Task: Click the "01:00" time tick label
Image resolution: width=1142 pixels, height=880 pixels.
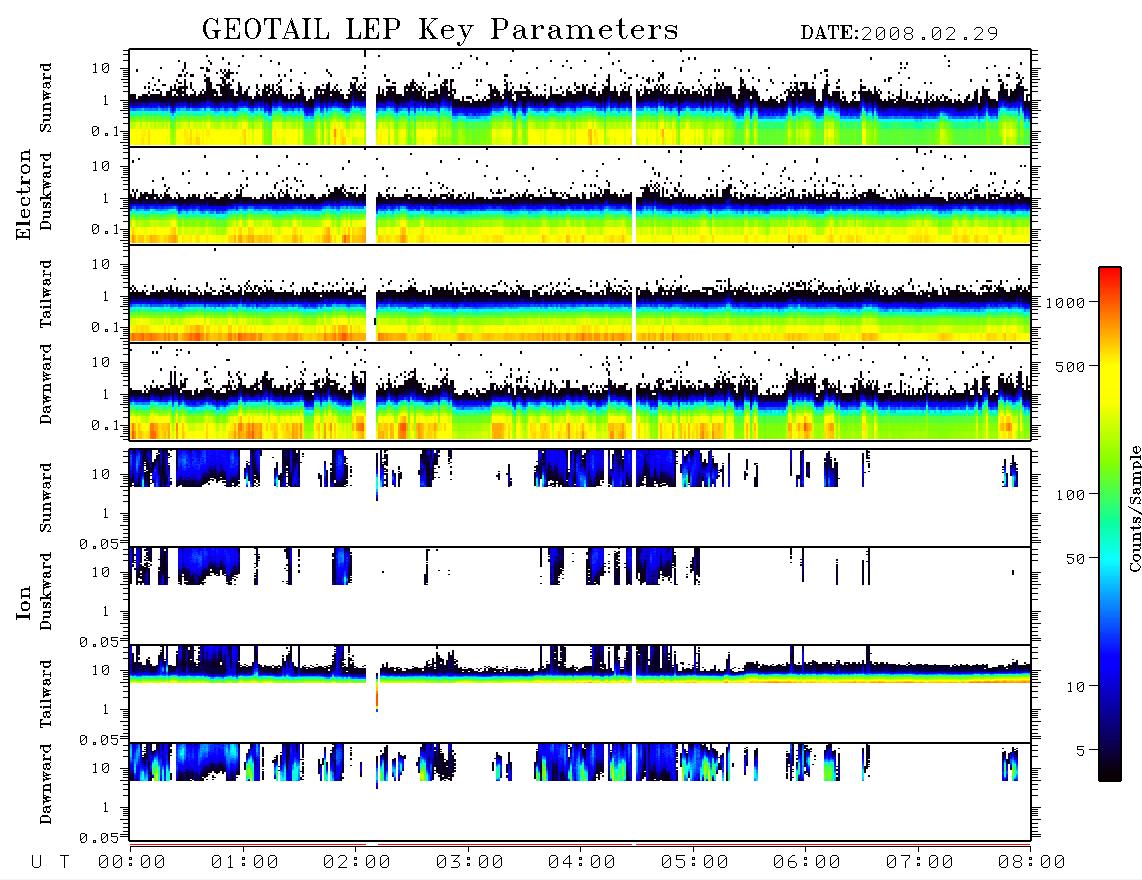Action: point(245,863)
